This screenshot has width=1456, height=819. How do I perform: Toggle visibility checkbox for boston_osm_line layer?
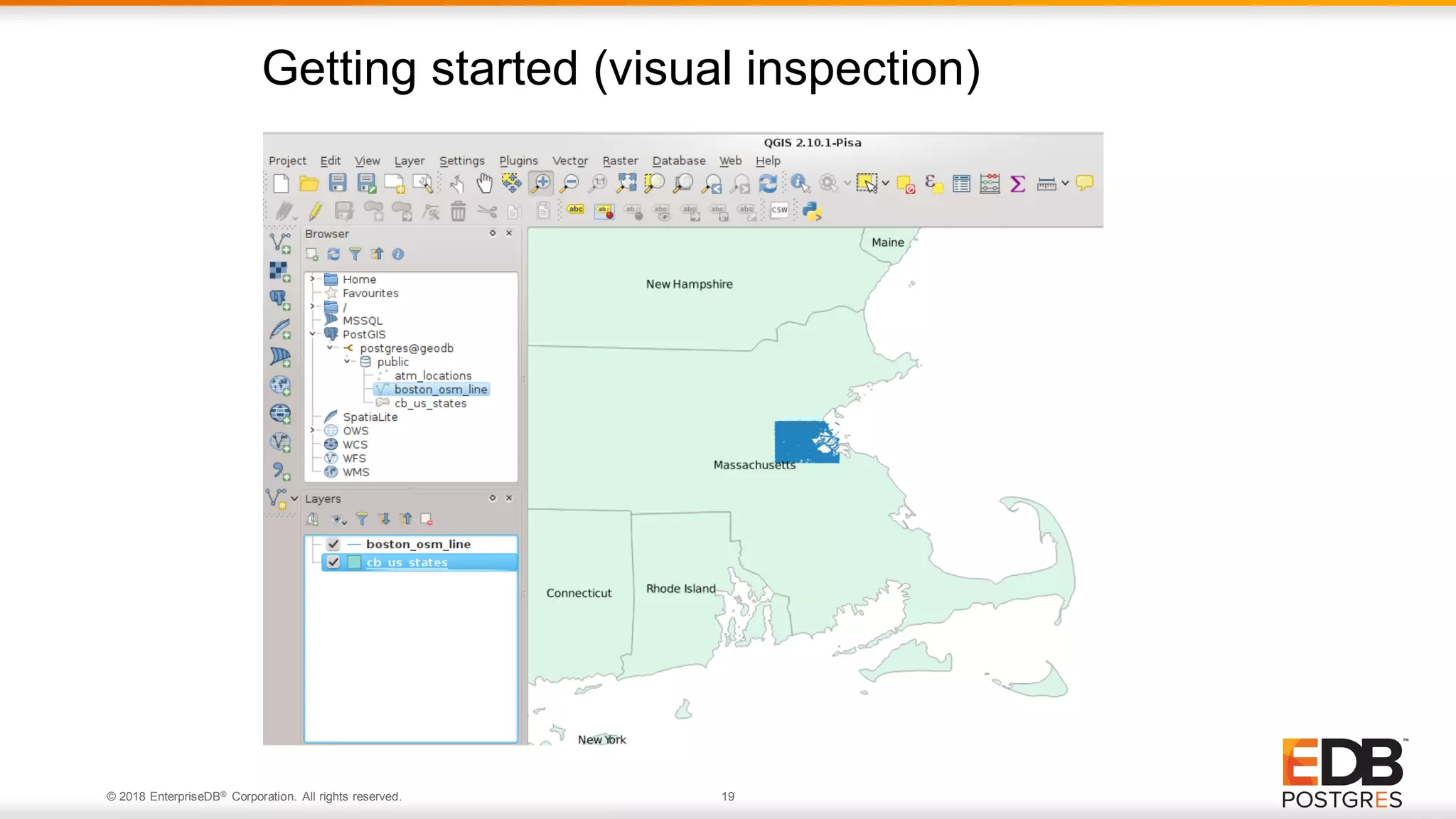pyautogui.click(x=333, y=544)
